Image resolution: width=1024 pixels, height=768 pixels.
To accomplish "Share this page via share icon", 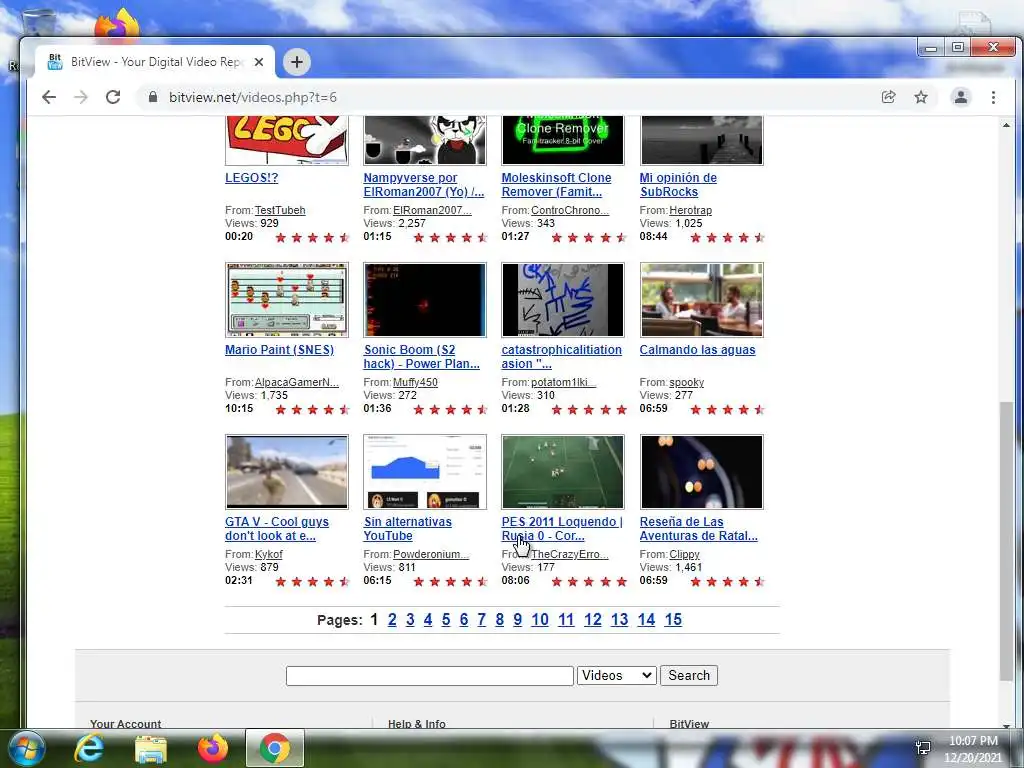I will (888, 97).
